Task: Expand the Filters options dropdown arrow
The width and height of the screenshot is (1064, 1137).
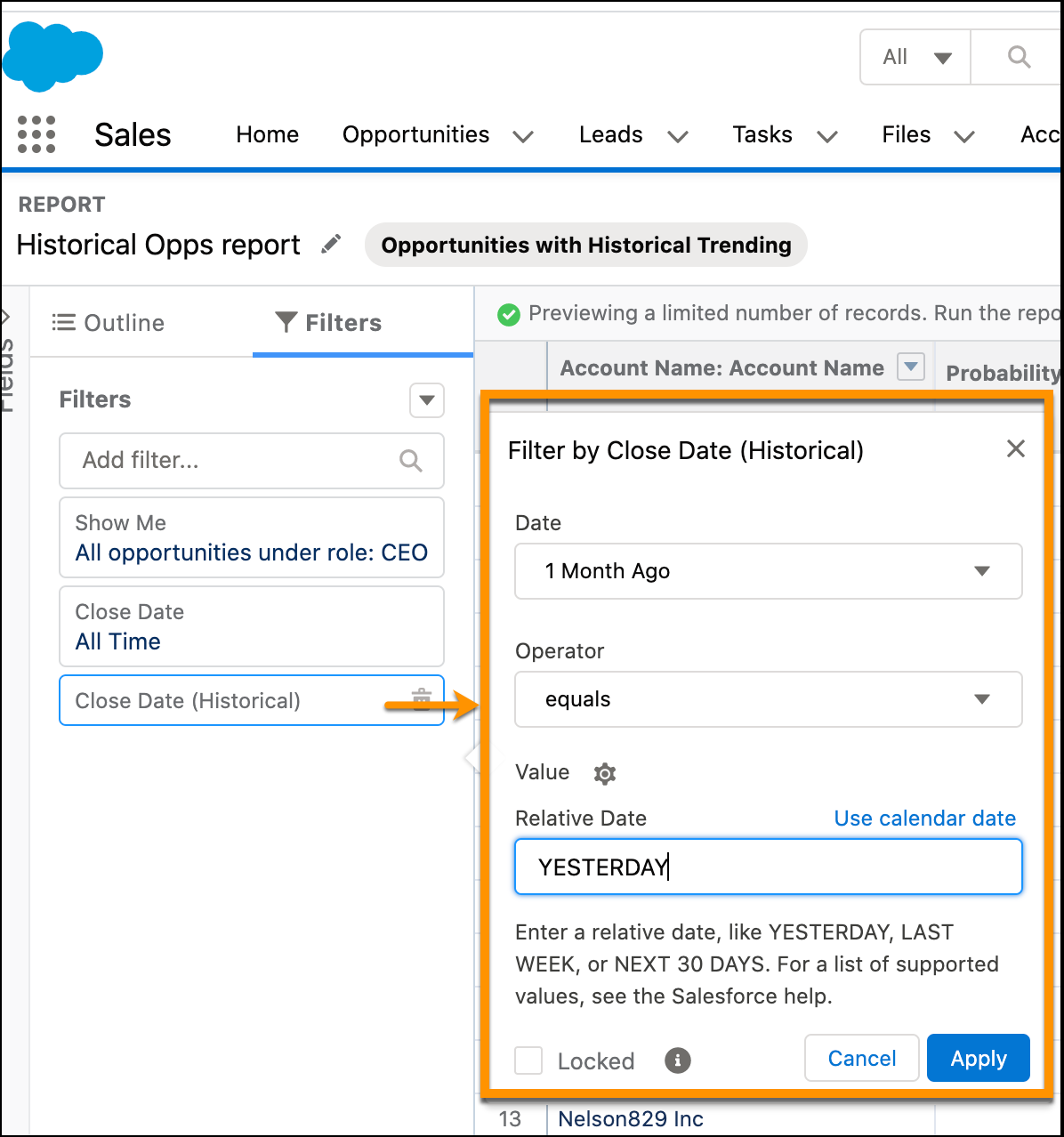Action: [x=427, y=400]
